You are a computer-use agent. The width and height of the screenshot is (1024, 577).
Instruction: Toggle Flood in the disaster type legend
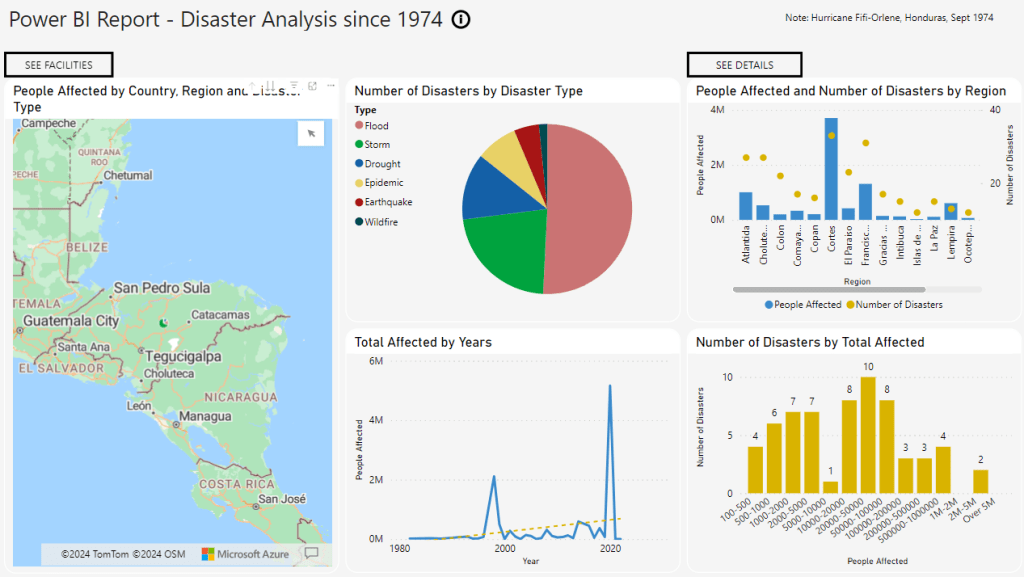[x=376, y=126]
